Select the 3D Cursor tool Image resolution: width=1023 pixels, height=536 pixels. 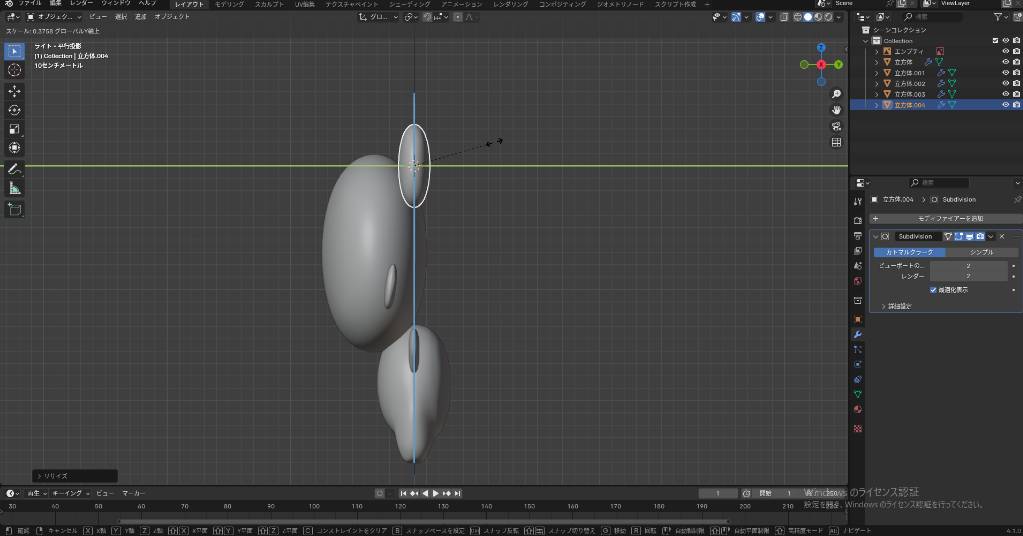(x=14, y=70)
